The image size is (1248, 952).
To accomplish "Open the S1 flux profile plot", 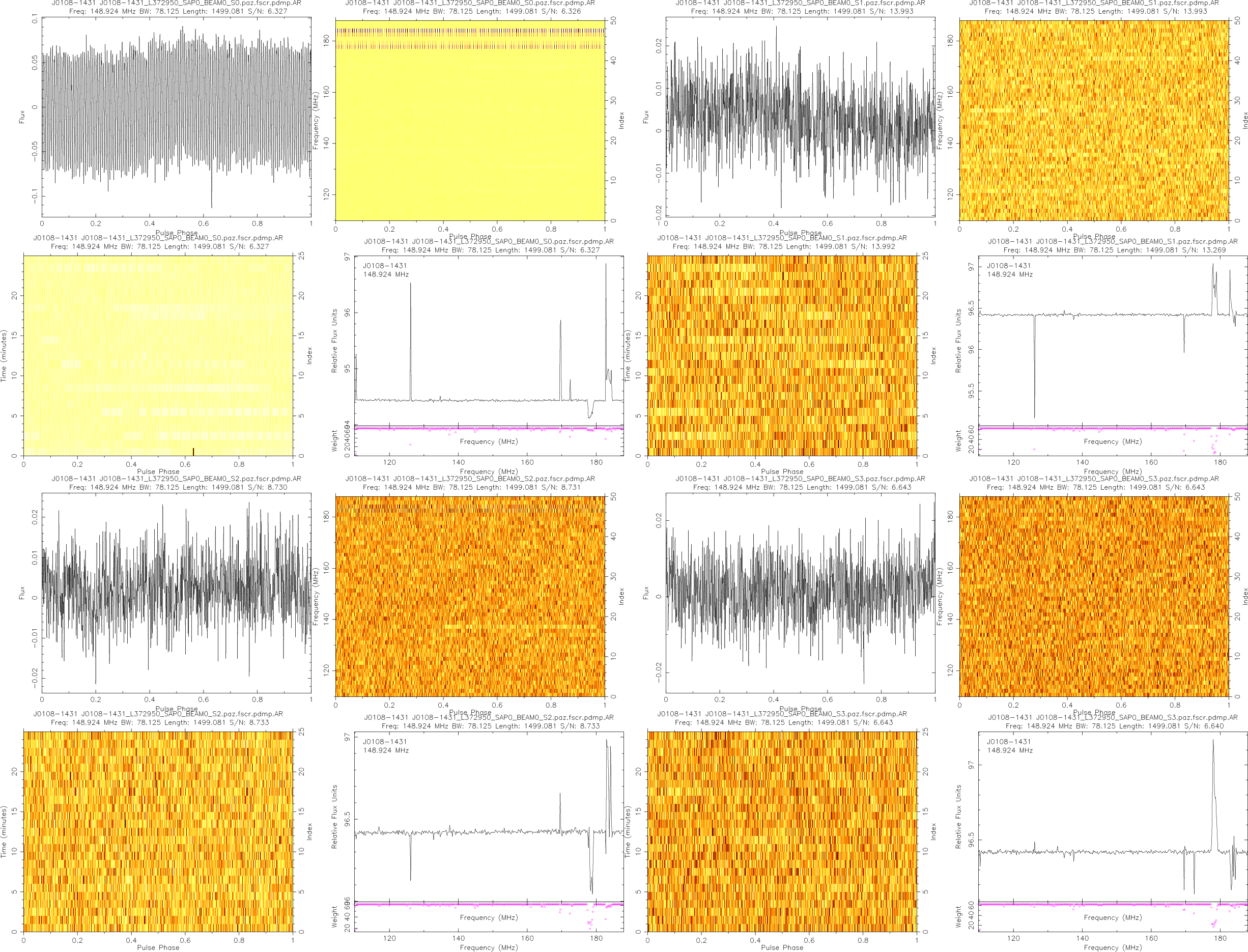I will [800, 116].
